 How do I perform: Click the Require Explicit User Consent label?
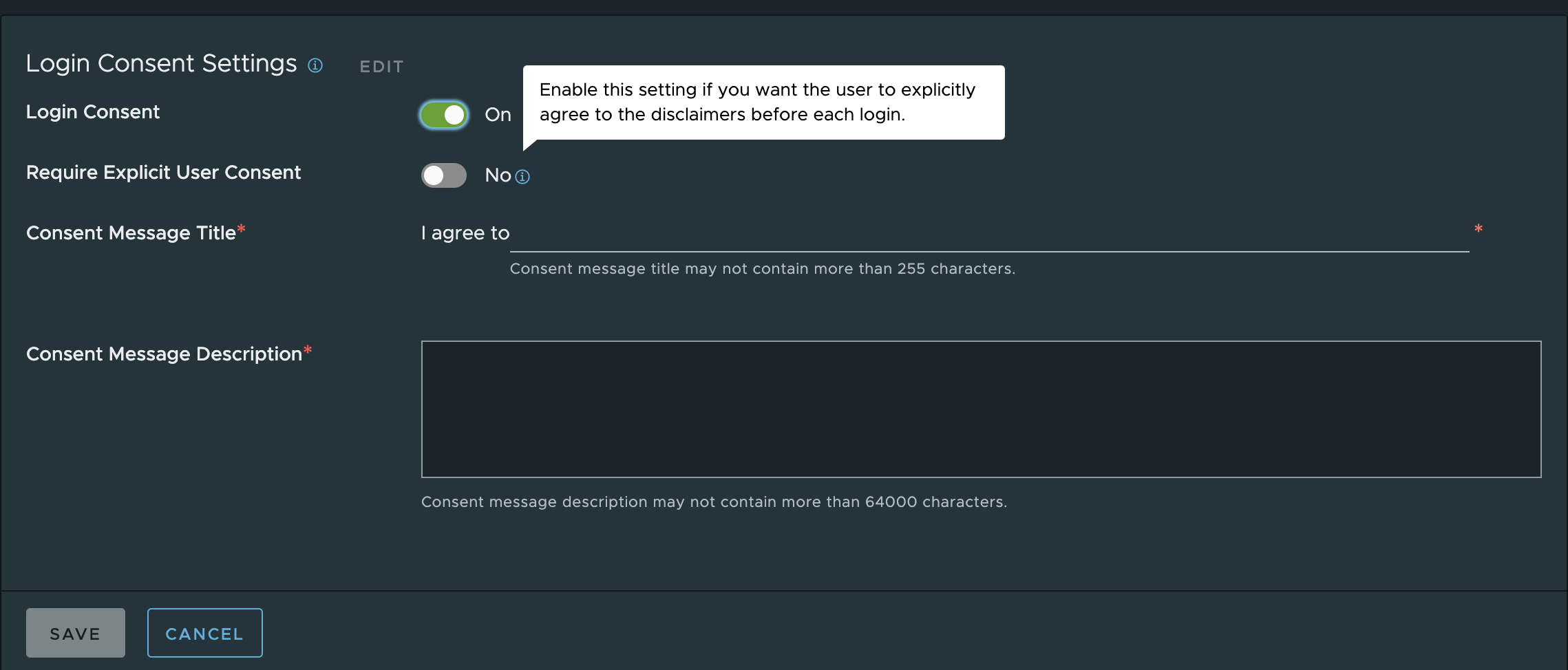point(163,173)
